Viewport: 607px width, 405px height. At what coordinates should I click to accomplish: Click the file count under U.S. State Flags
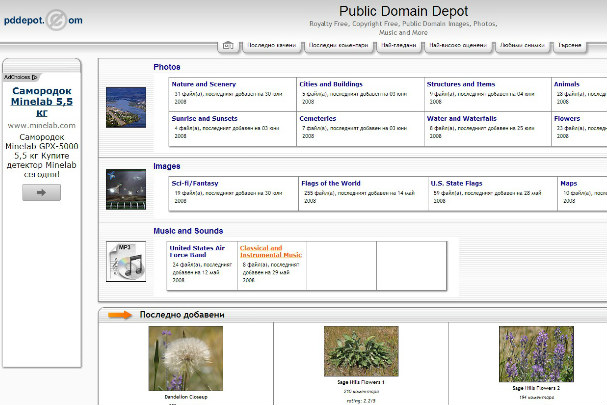(487, 197)
